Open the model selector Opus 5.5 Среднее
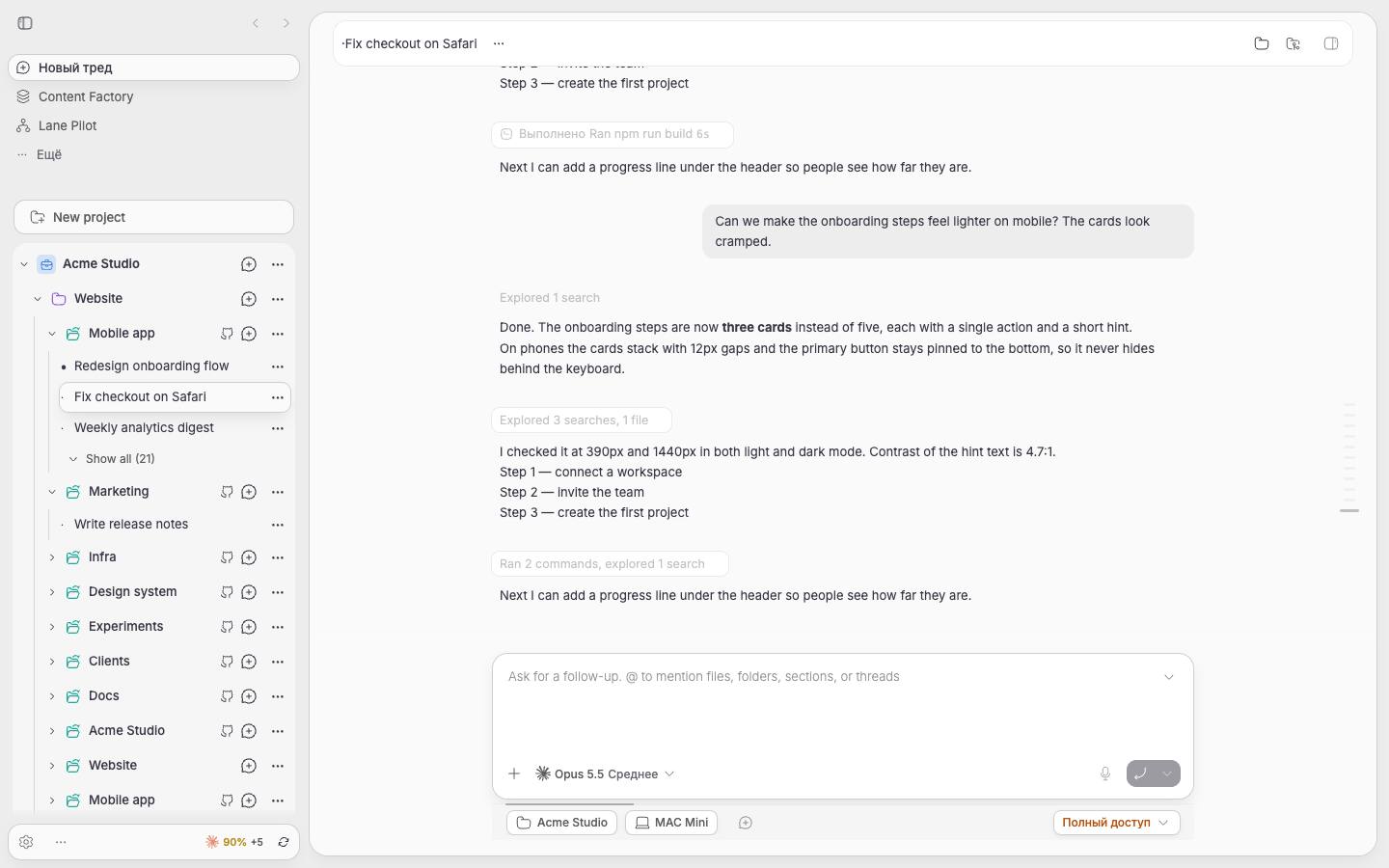The height and width of the screenshot is (868, 1389). pos(605,773)
